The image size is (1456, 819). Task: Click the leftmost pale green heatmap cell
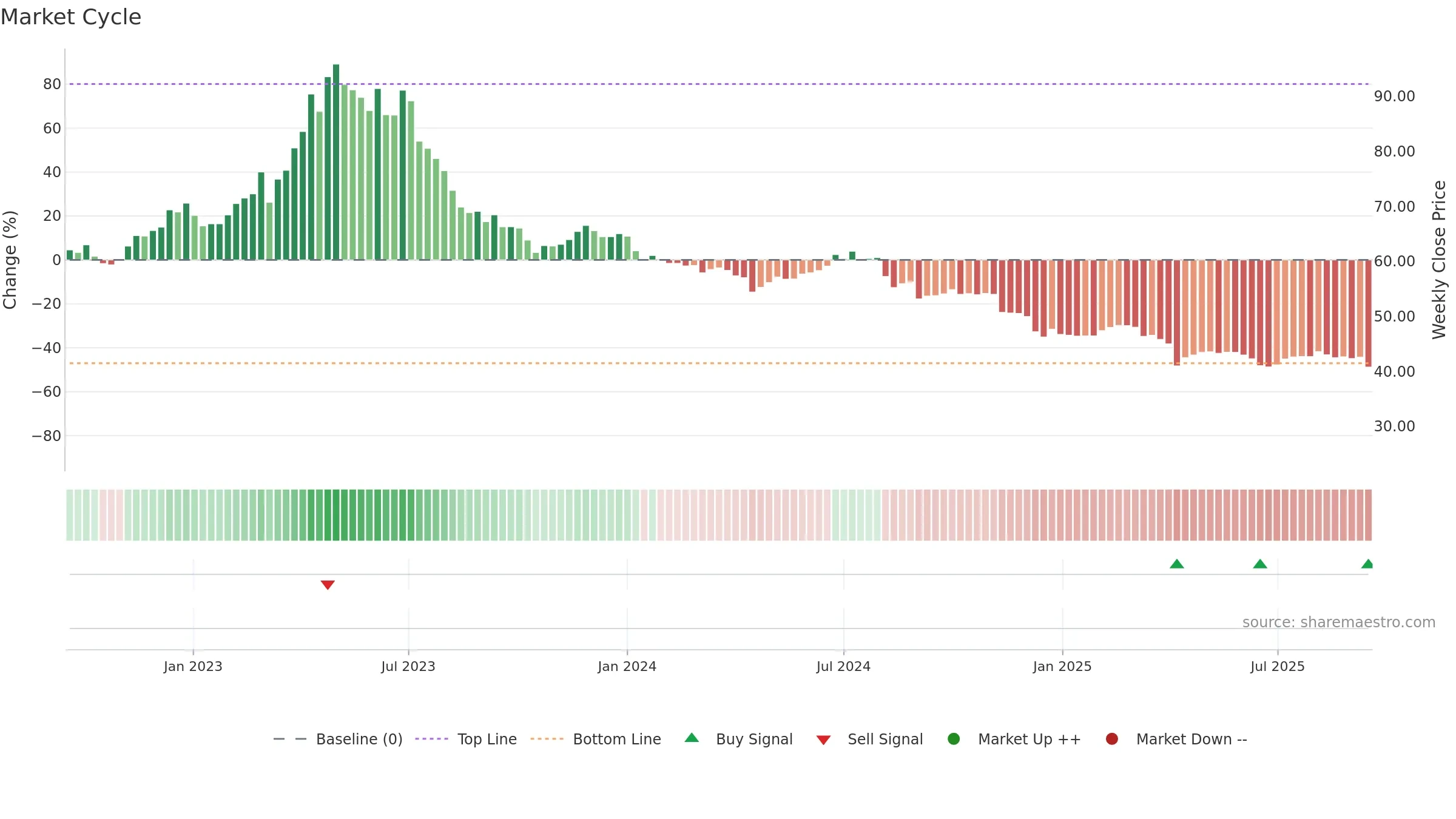(70, 515)
